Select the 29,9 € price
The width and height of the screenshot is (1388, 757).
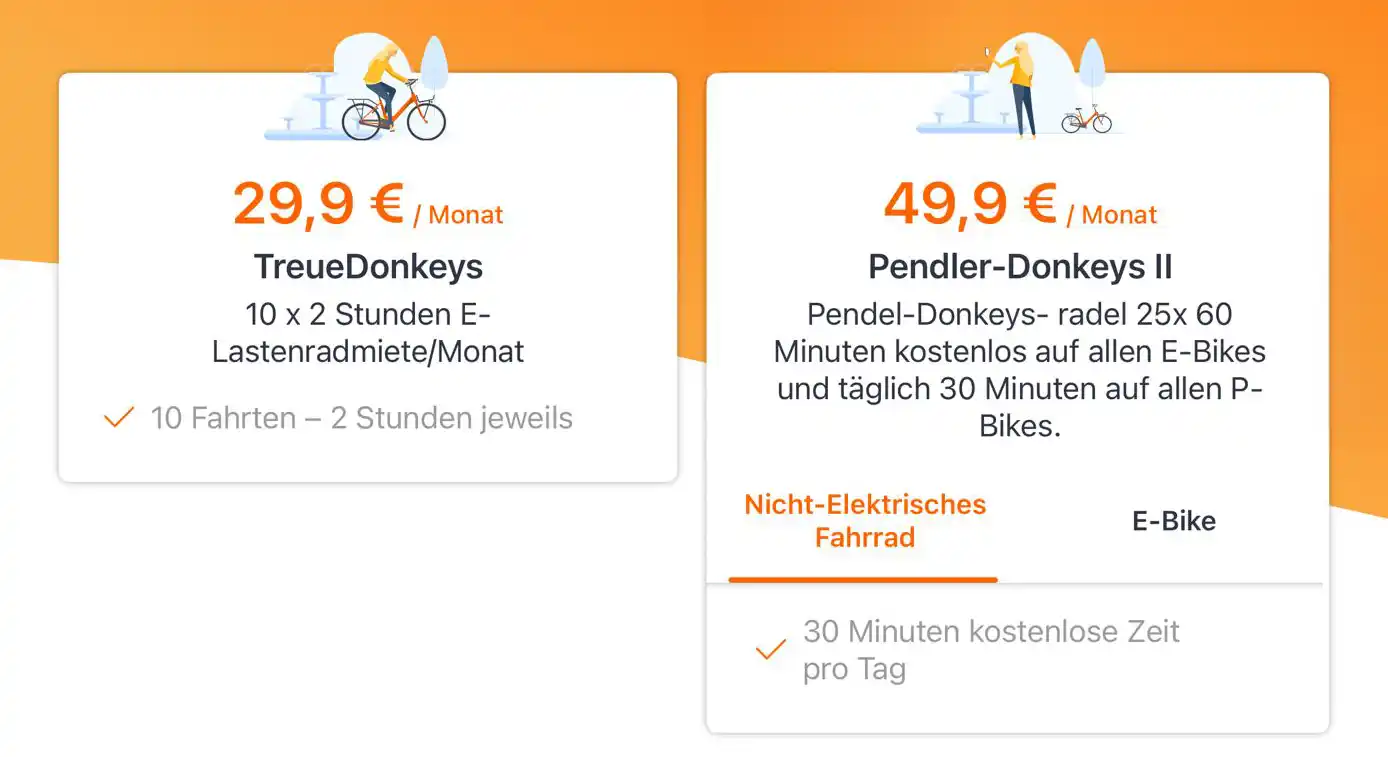318,204
